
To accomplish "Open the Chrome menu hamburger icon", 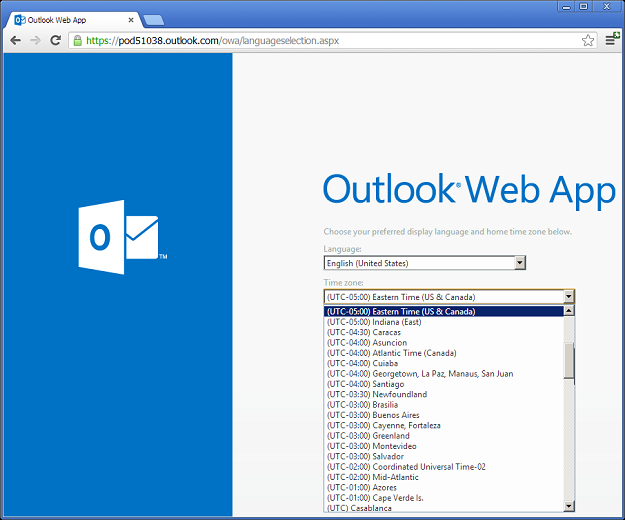I will pyautogui.click(x=611, y=40).
